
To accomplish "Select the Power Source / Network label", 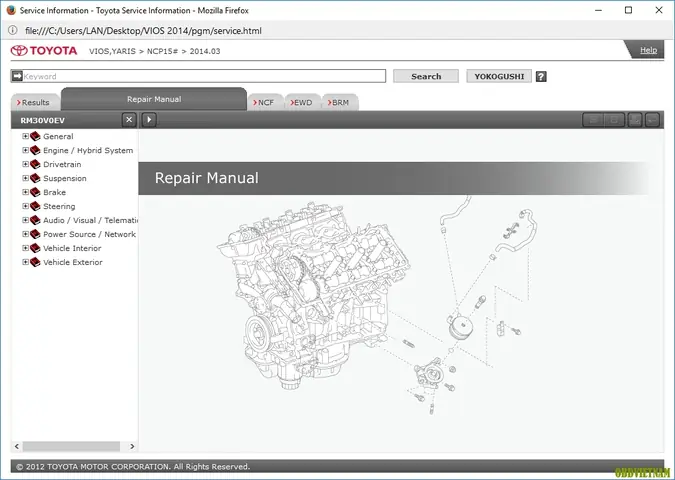I will click(89, 234).
